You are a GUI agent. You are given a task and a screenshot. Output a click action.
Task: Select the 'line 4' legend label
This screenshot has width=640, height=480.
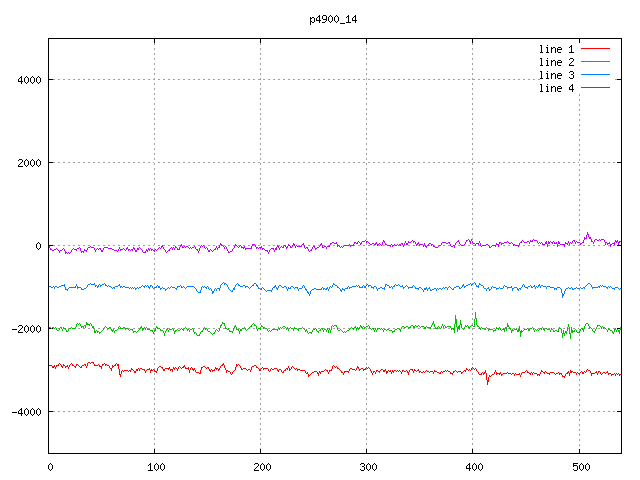[556, 88]
